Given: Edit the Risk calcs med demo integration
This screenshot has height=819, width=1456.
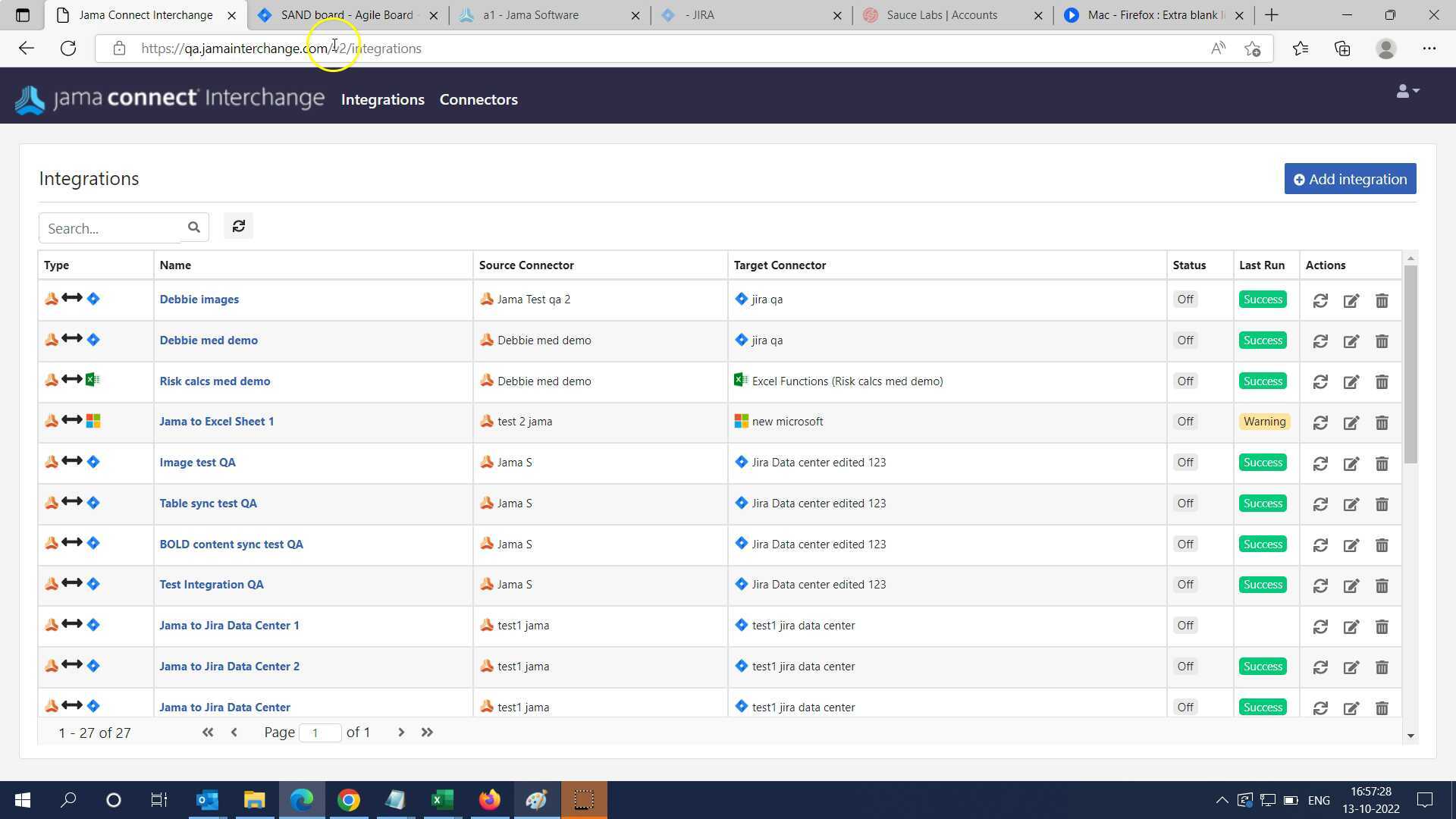Looking at the screenshot, I should pyautogui.click(x=1351, y=382).
